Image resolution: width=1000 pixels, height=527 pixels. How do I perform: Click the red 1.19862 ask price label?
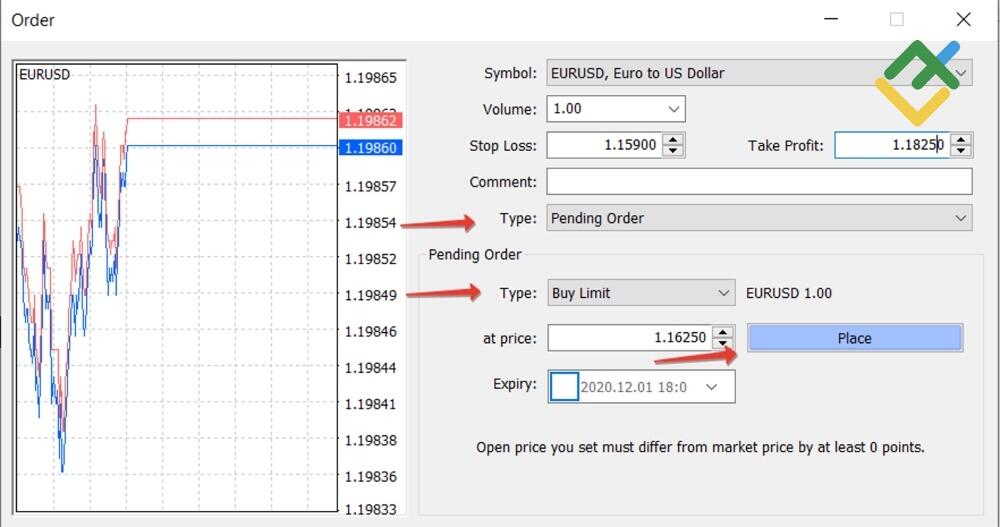(369, 120)
